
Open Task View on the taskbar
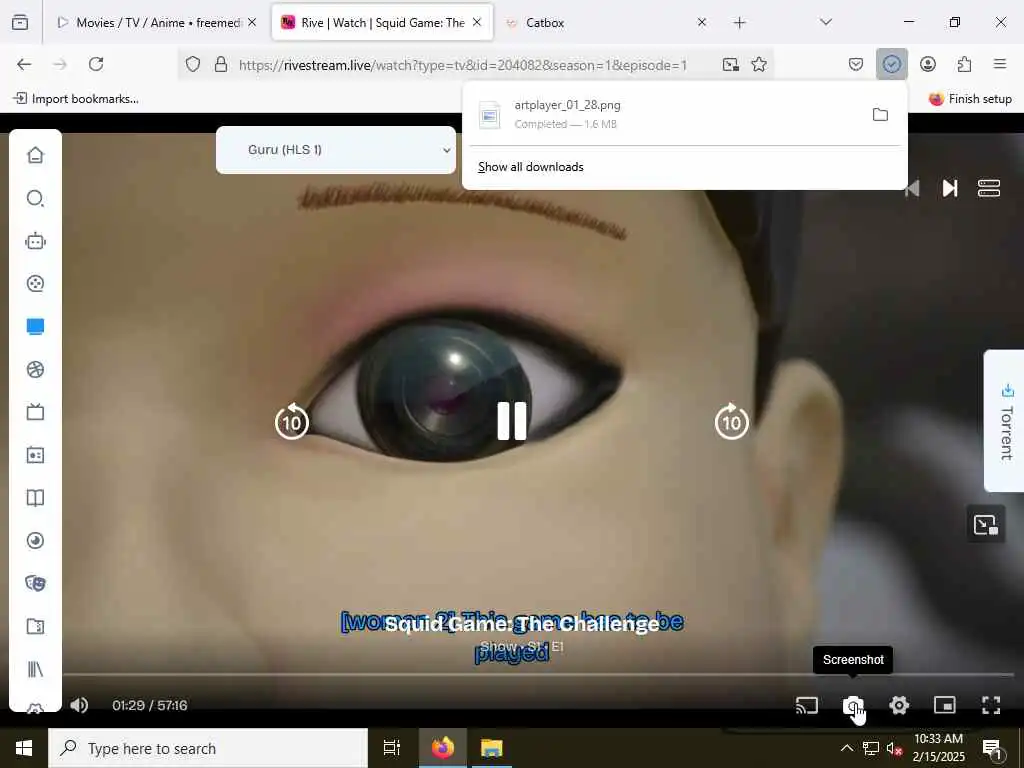pos(392,748)
